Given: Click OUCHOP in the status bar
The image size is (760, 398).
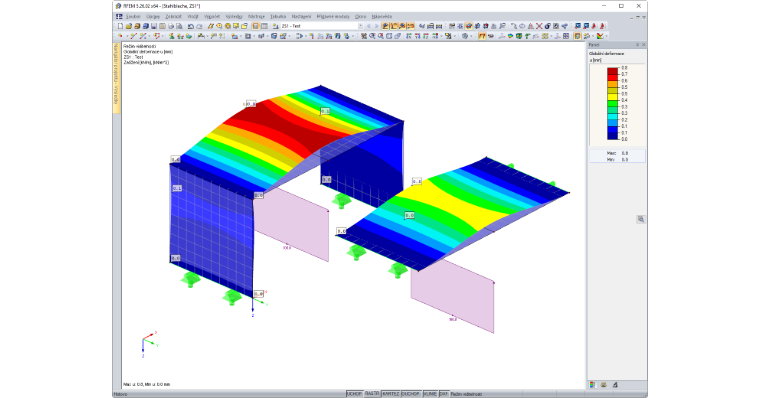Looking at the screenshot, I should coord(411,394).
